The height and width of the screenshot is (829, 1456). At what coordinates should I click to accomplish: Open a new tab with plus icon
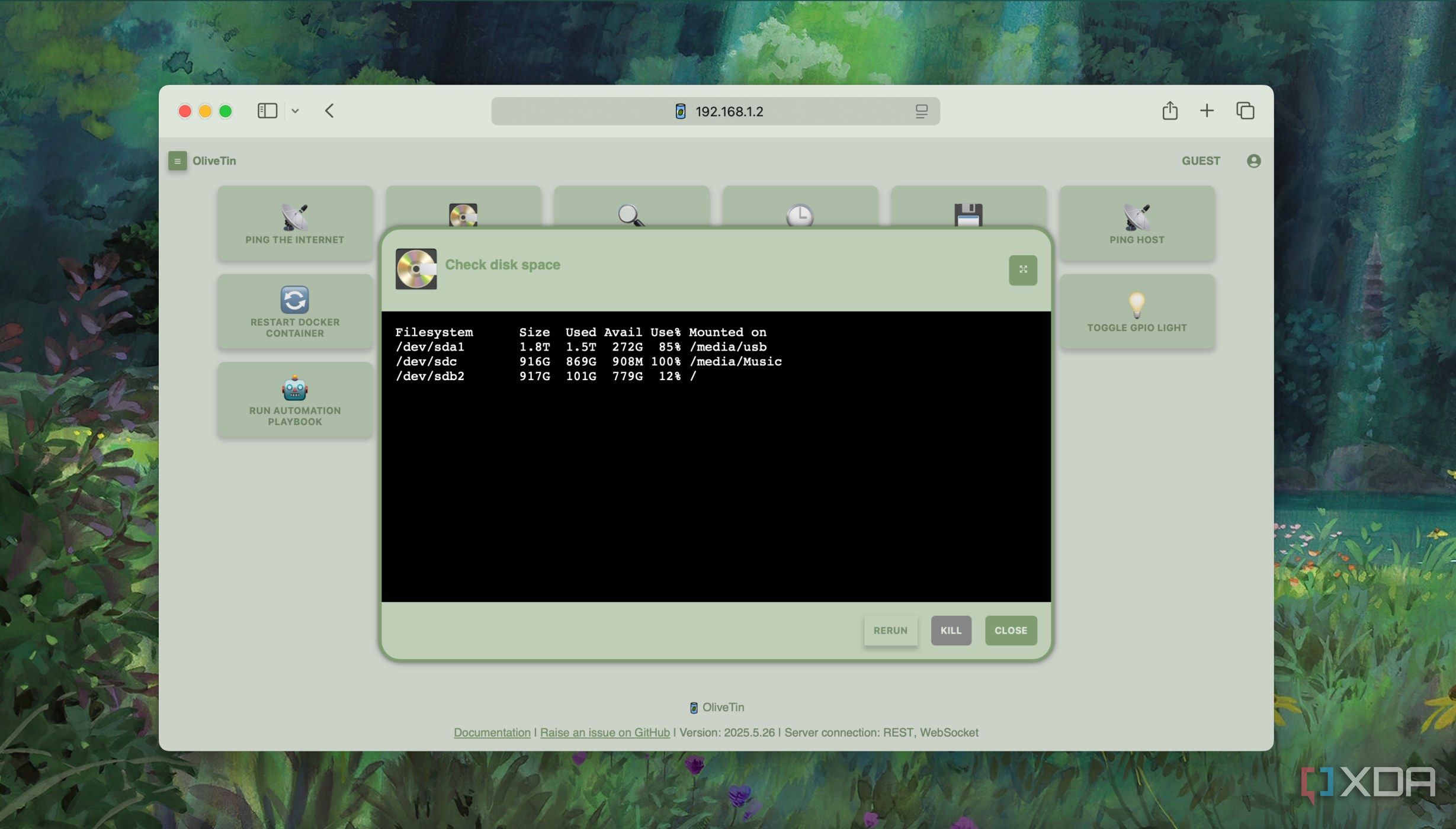pyautogui.click(x=1206, y=111)
